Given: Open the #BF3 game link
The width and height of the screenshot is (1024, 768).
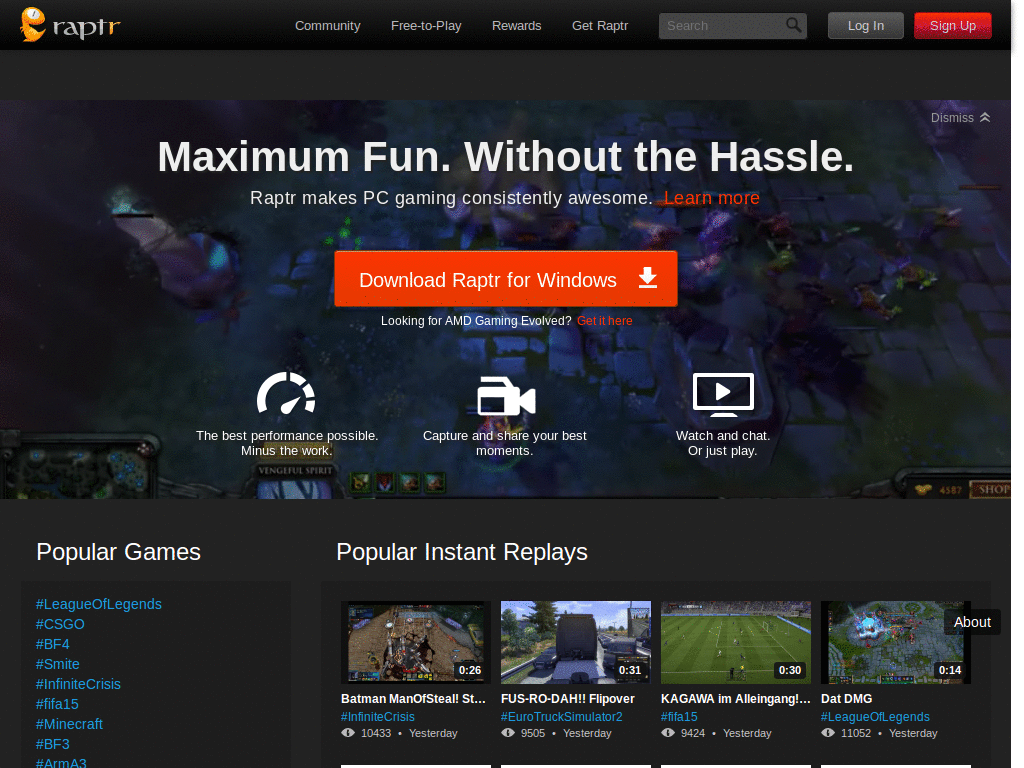Looking at the screenshot, I should coord(52,744).
